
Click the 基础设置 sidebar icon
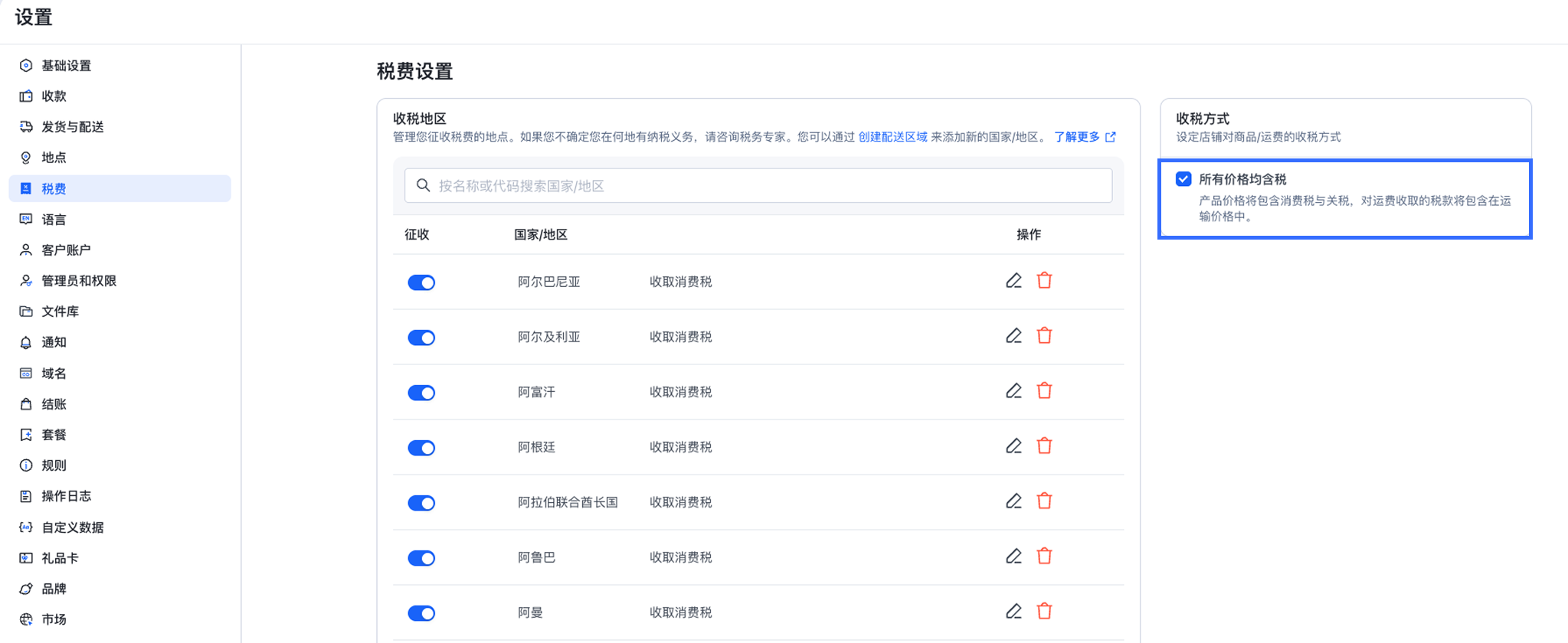coord(26,65)
